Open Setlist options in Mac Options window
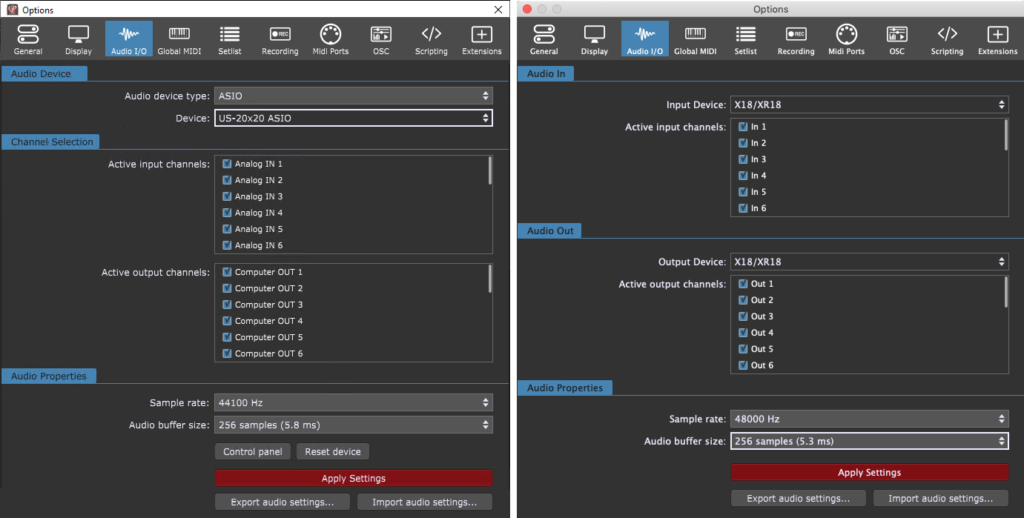Screen dimensions: 1024x518 pos(745,39)
